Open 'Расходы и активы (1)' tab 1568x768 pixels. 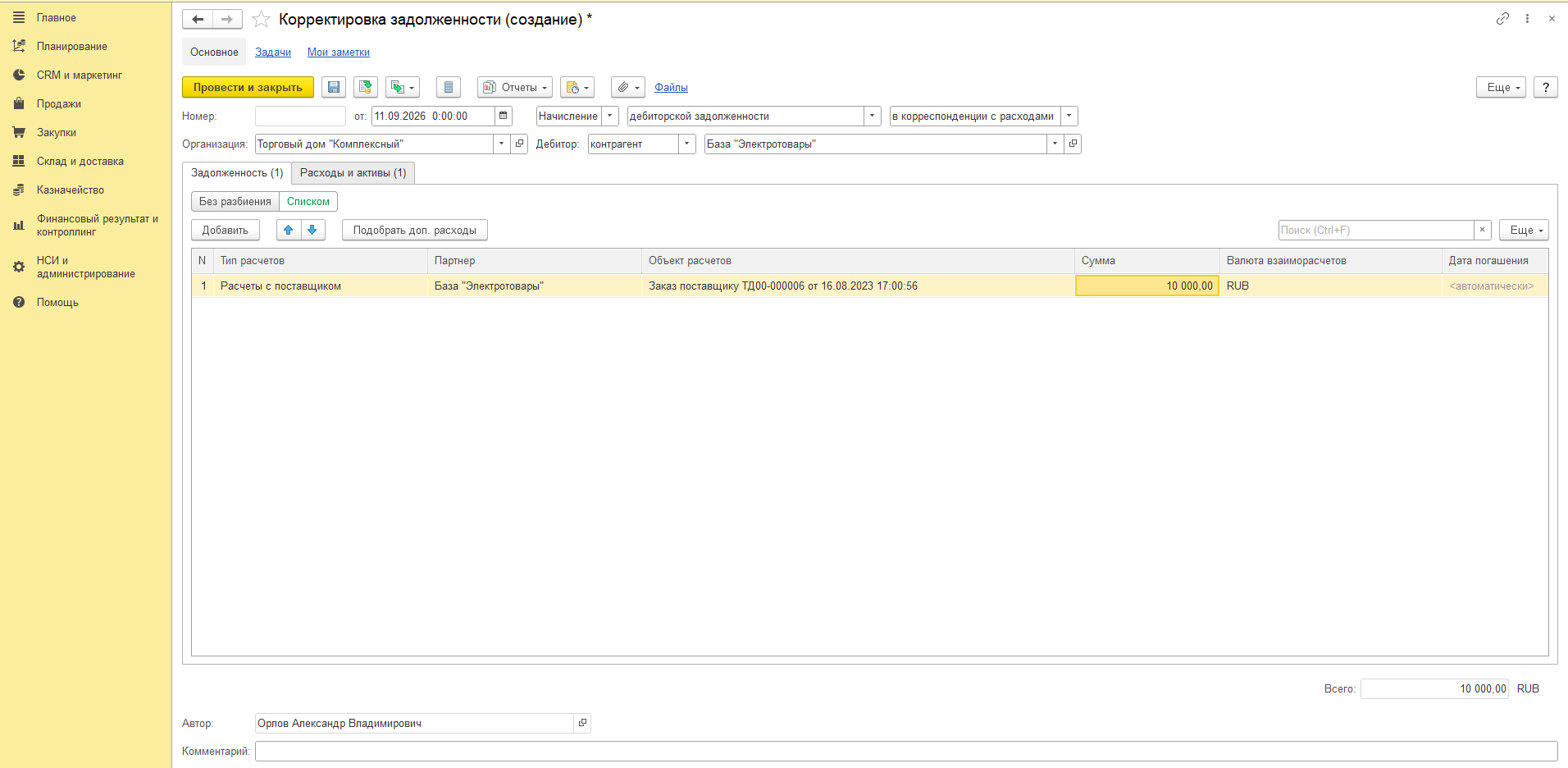click(353, 172)
